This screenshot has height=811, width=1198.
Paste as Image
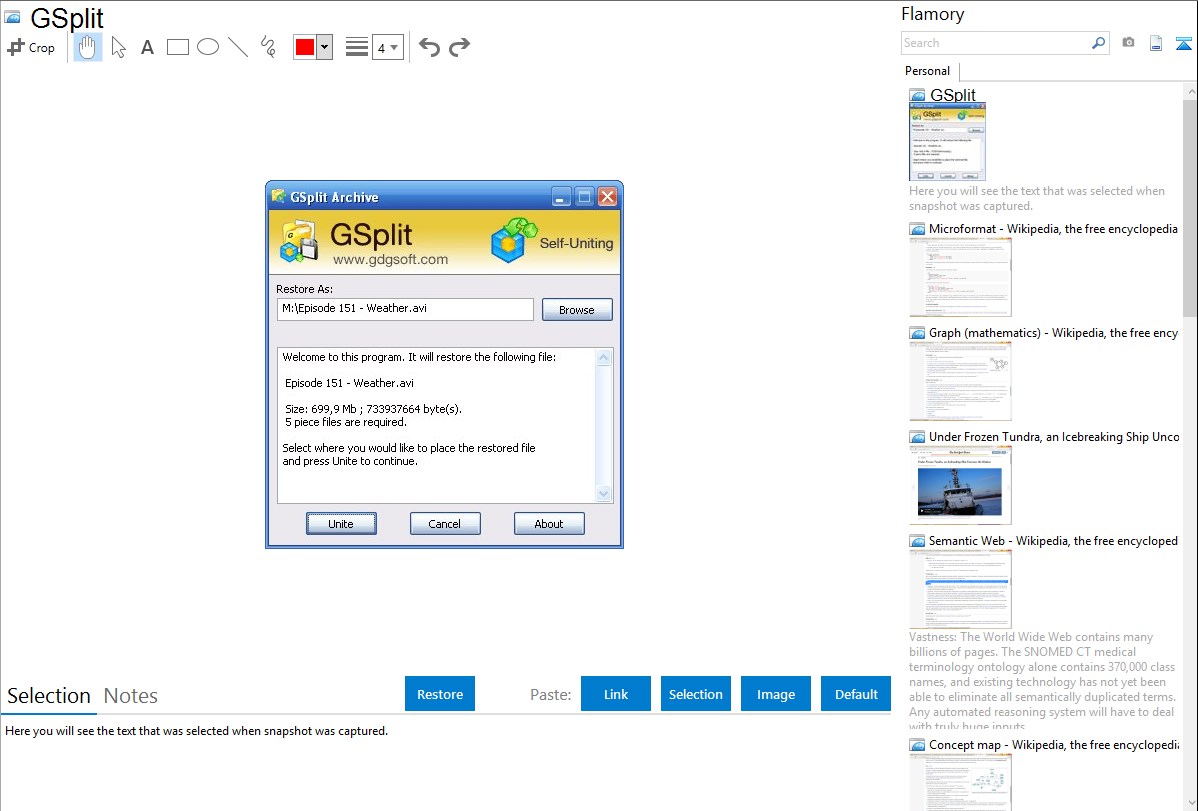tap(776, 694)
